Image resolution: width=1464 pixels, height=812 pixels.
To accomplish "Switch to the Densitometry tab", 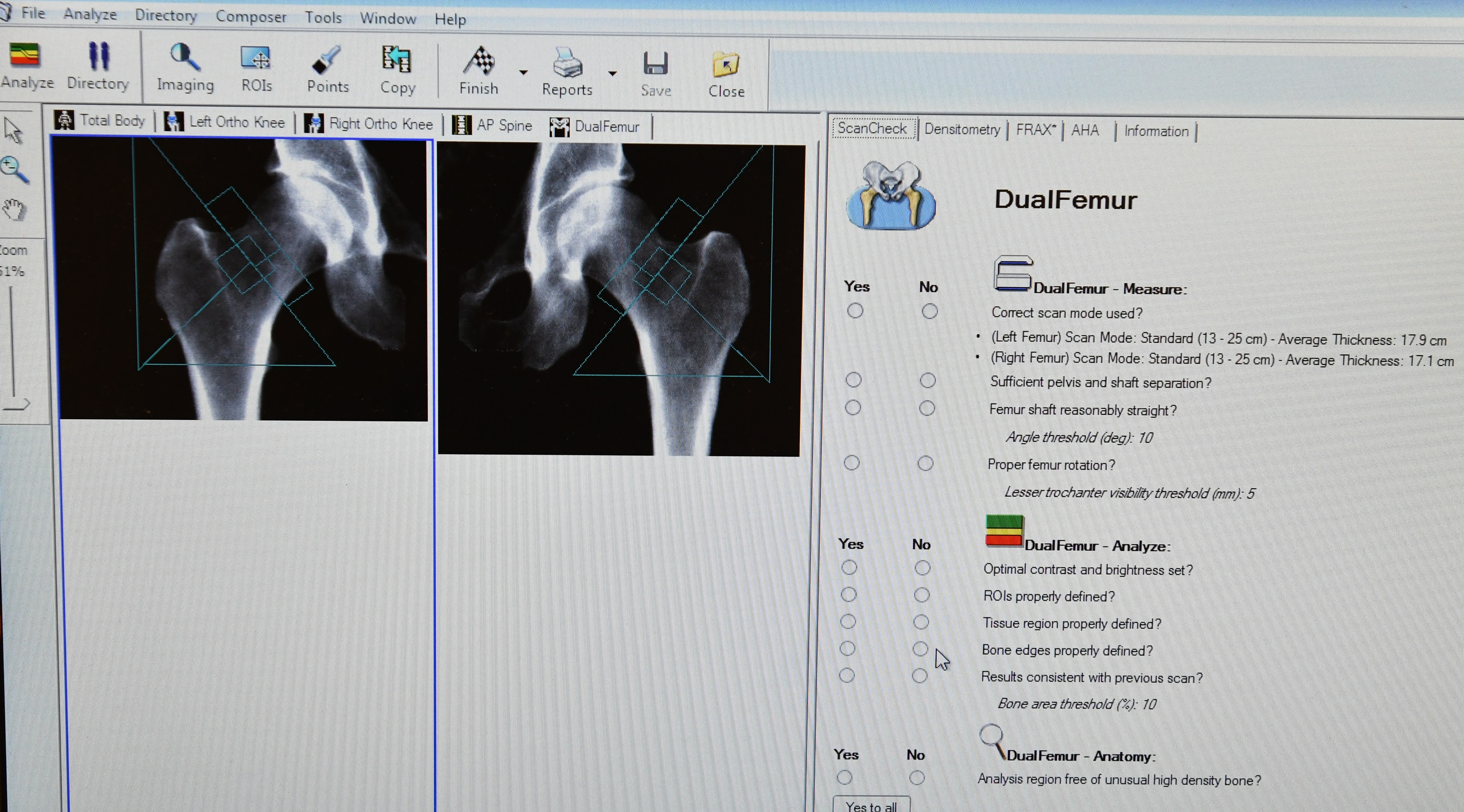I will coord(962,130).
